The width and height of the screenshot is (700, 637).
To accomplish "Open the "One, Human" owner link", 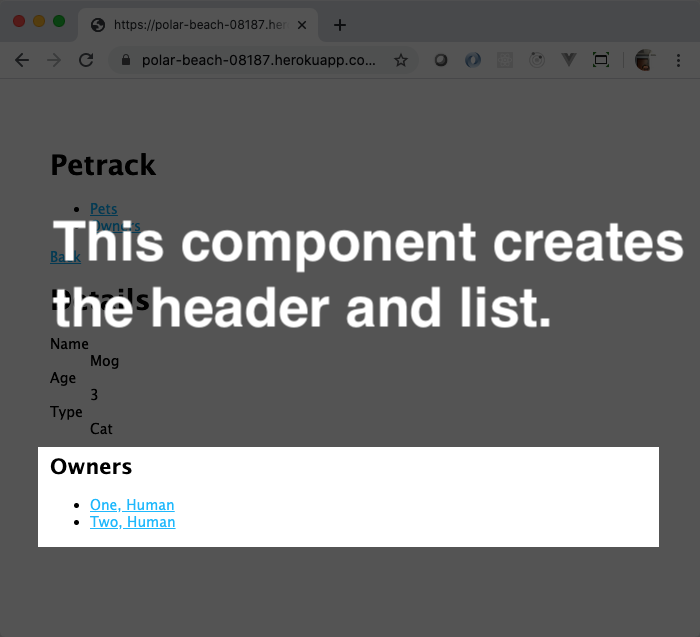I will [x=132, y=505].
